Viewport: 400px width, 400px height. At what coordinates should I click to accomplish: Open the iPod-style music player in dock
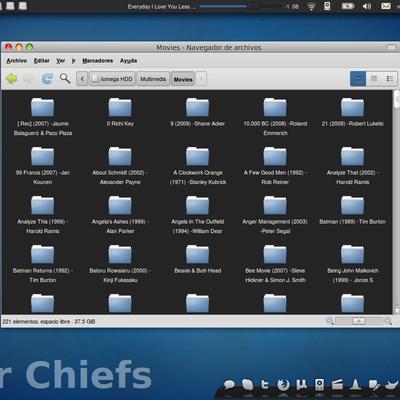(x=319, y=384)
